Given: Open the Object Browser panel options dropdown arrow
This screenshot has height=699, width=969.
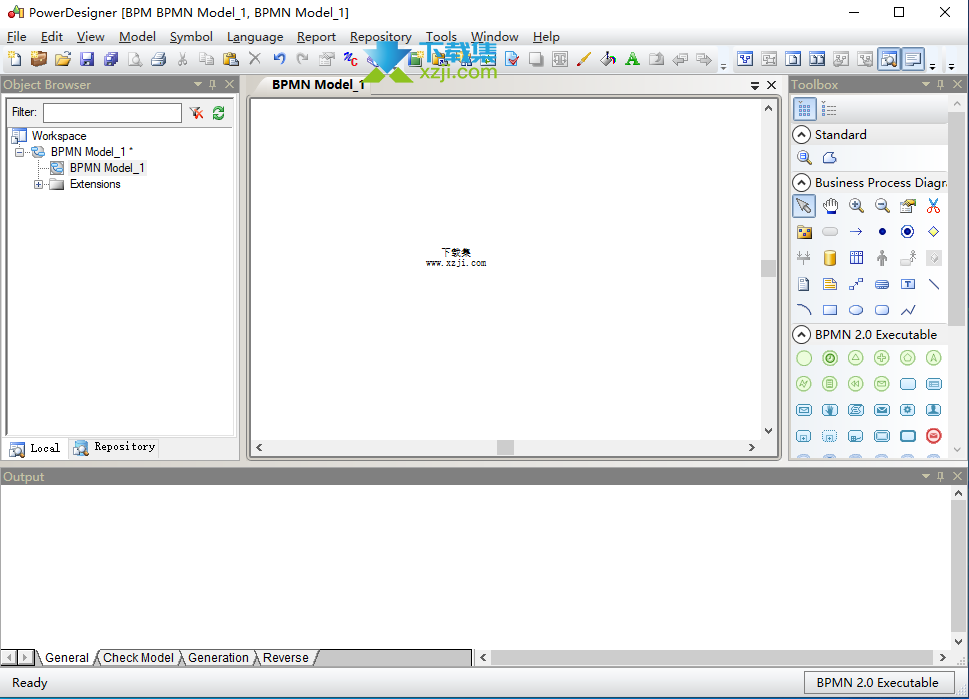Looking at the screenshot, I should [x=198, y=84].
